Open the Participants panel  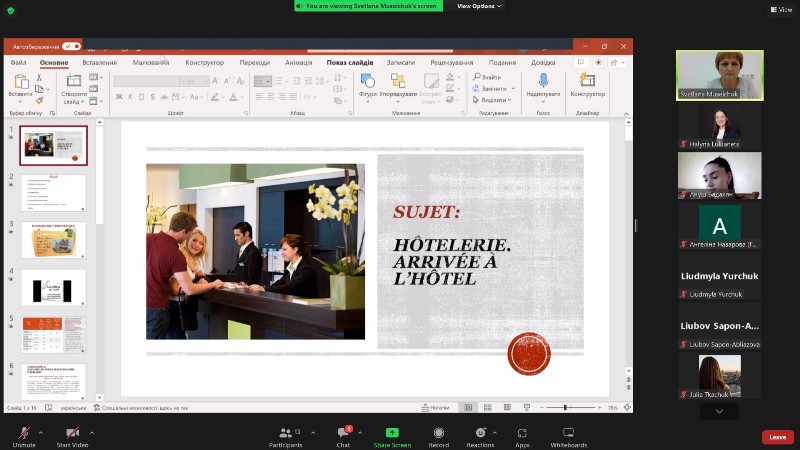point(285,433)
